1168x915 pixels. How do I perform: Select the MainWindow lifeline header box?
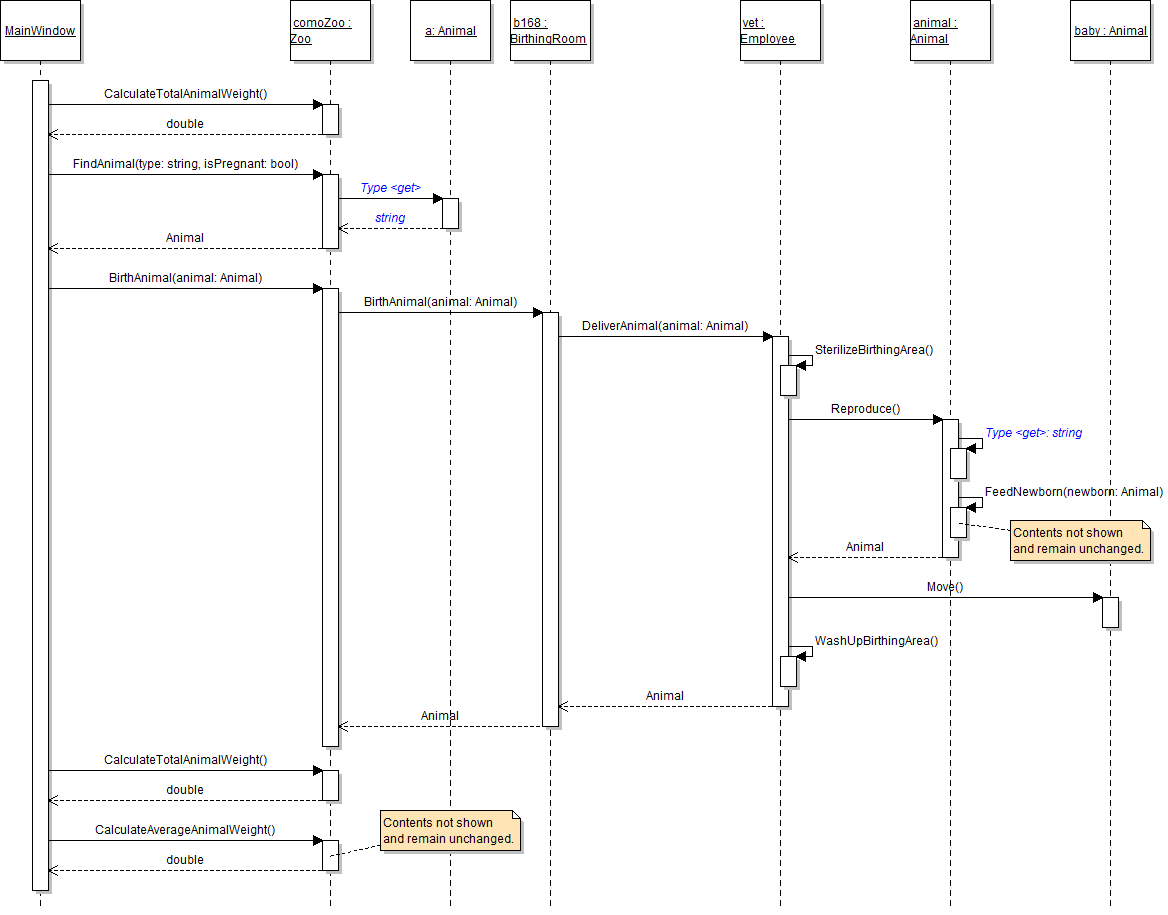40,31
